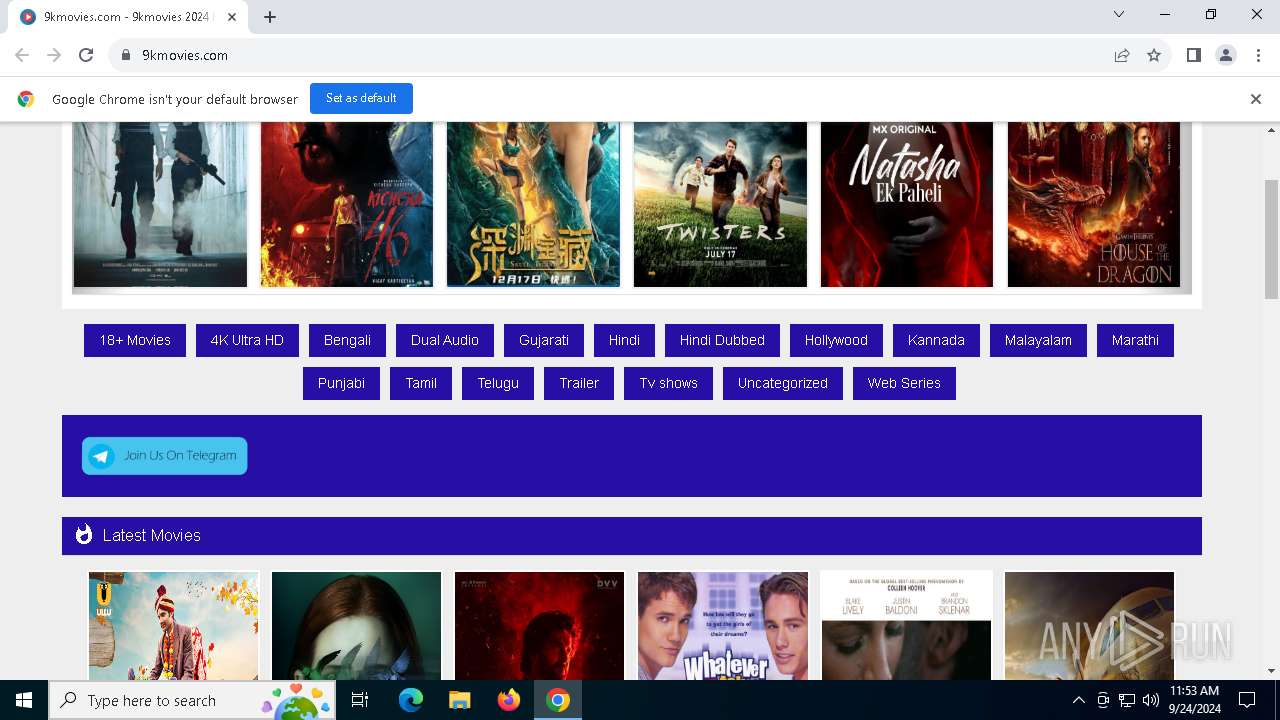Image resolution: width=1280 pixels, height=720 pixels.
Task: Open the Kichcha 46 movie poster
Action: (x=347, y=204)
